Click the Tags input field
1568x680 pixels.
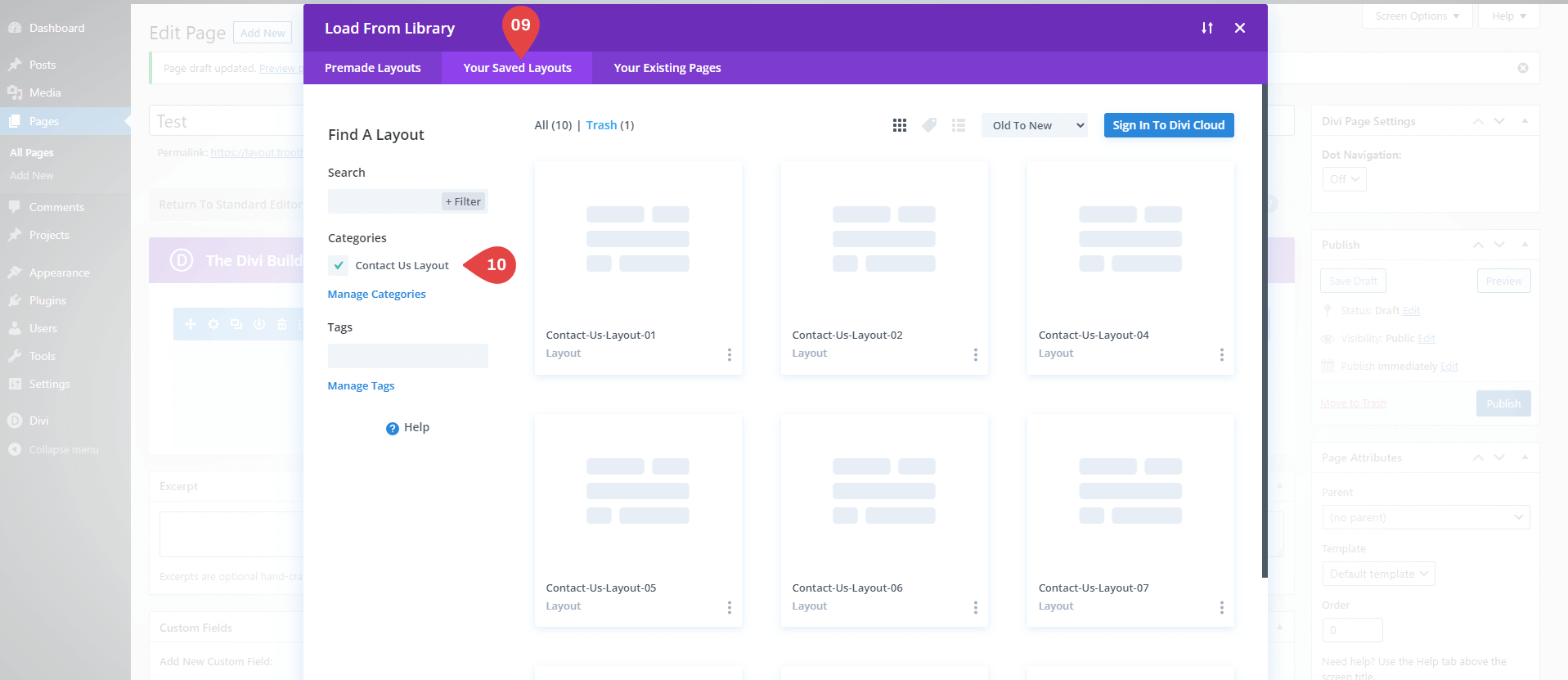tap(408, 356)
